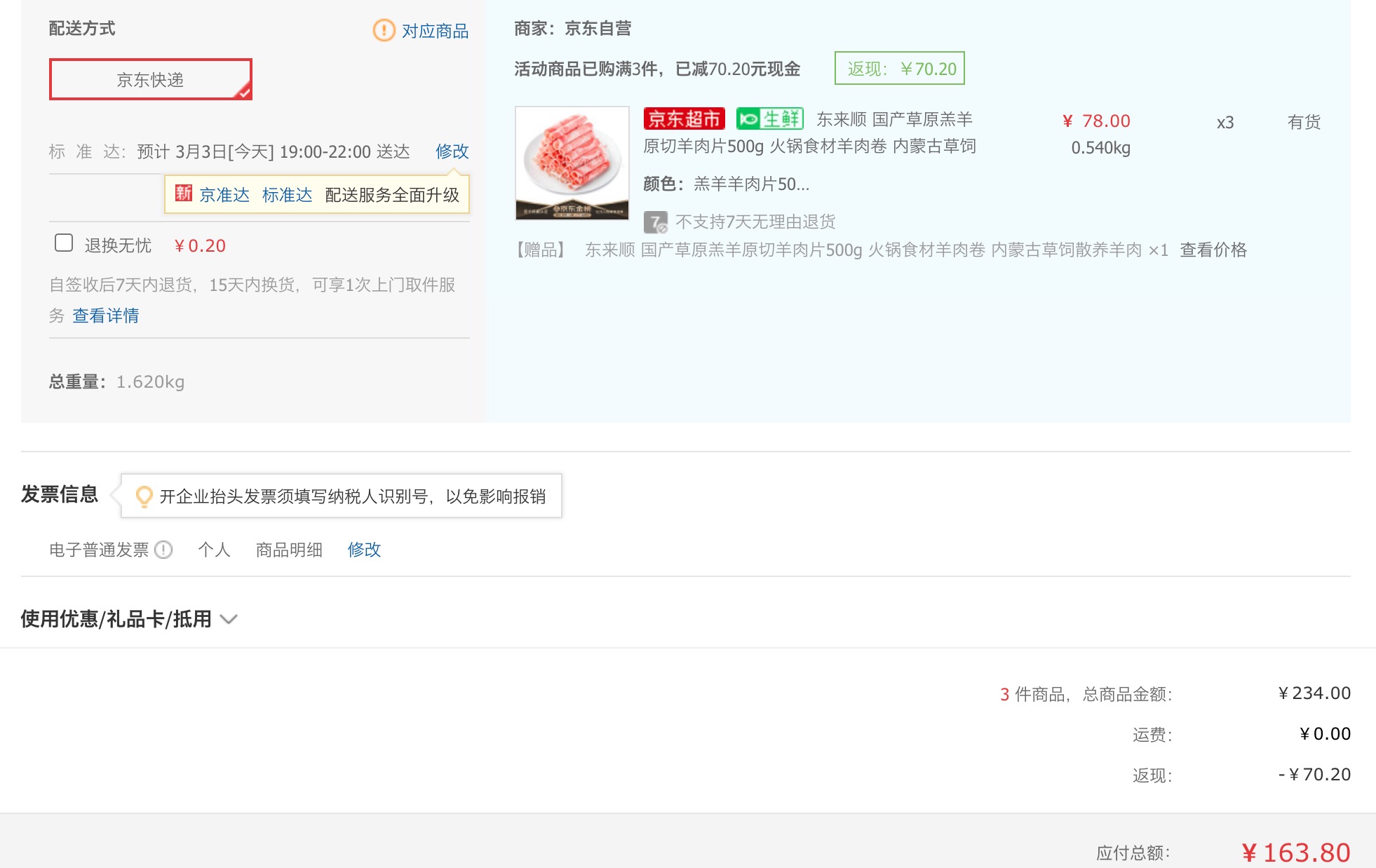
Task: Click the 电子普通发票 invoice type text
Action: (99, 550)
